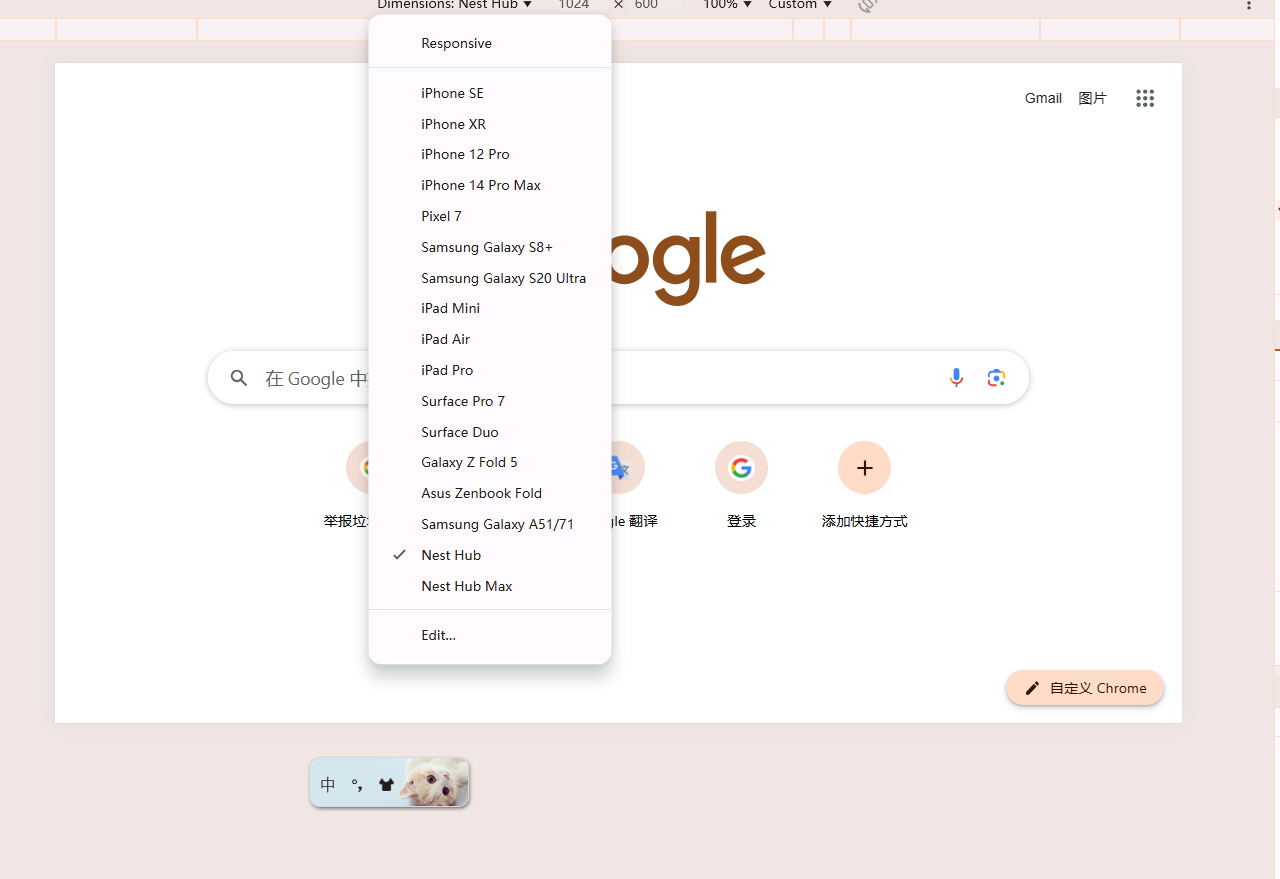Select Galaxy Z Fold 5 device
Viewport: 1280px width, 879px height.
[490, 462]
